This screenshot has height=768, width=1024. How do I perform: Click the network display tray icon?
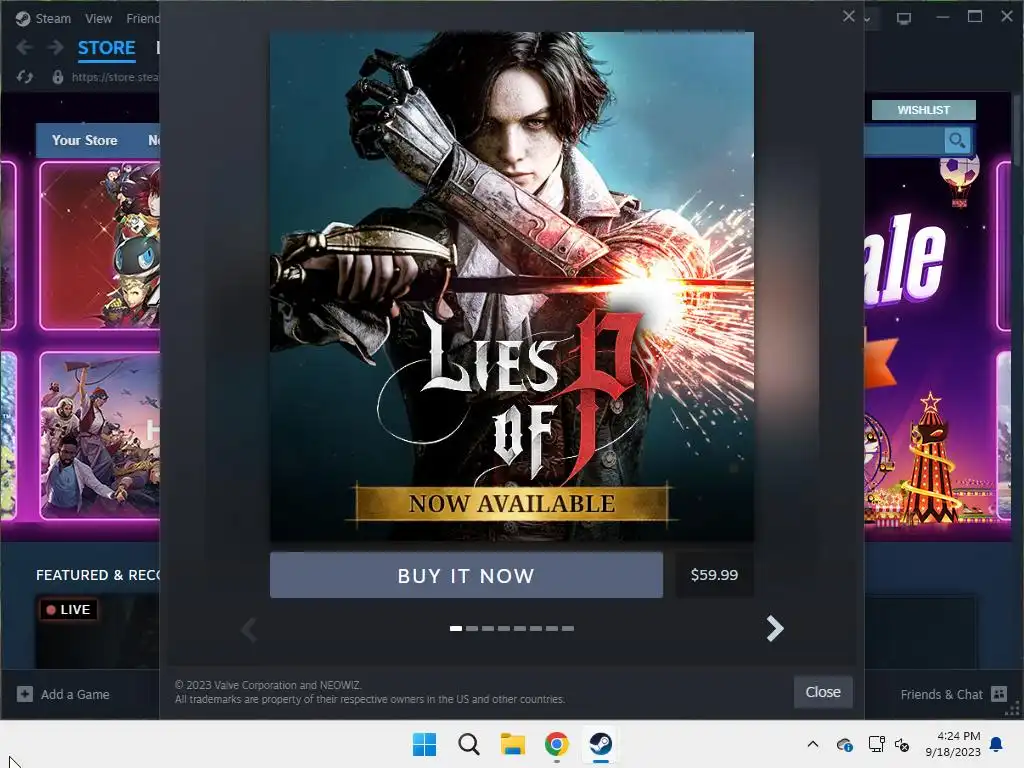[876, 744]
